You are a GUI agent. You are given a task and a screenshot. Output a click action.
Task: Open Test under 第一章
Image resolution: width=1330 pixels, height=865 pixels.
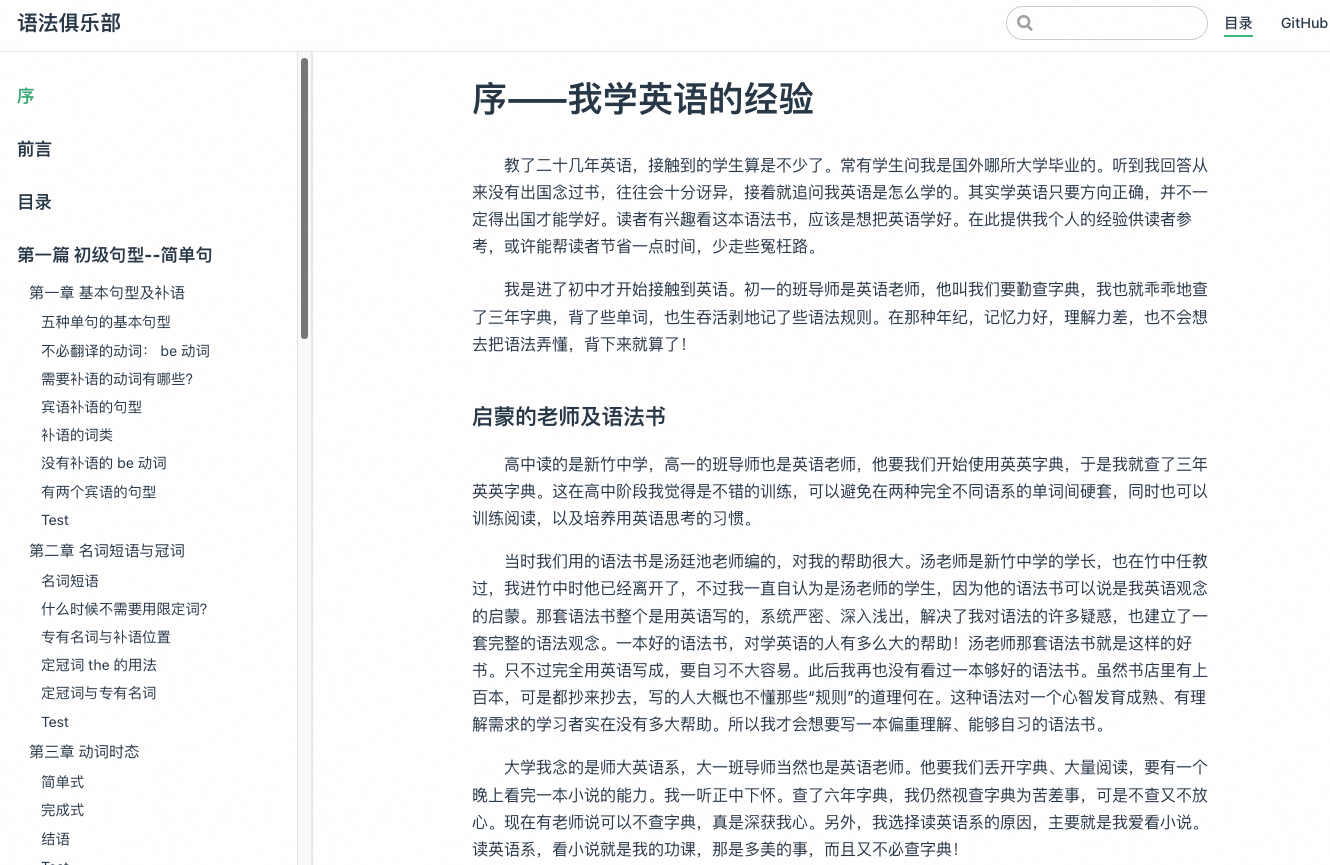coord(55,520)
